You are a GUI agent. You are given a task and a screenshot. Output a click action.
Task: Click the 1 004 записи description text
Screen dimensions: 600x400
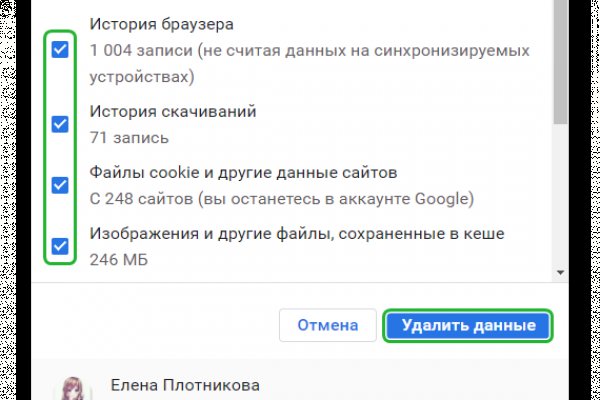coord(310,49)
